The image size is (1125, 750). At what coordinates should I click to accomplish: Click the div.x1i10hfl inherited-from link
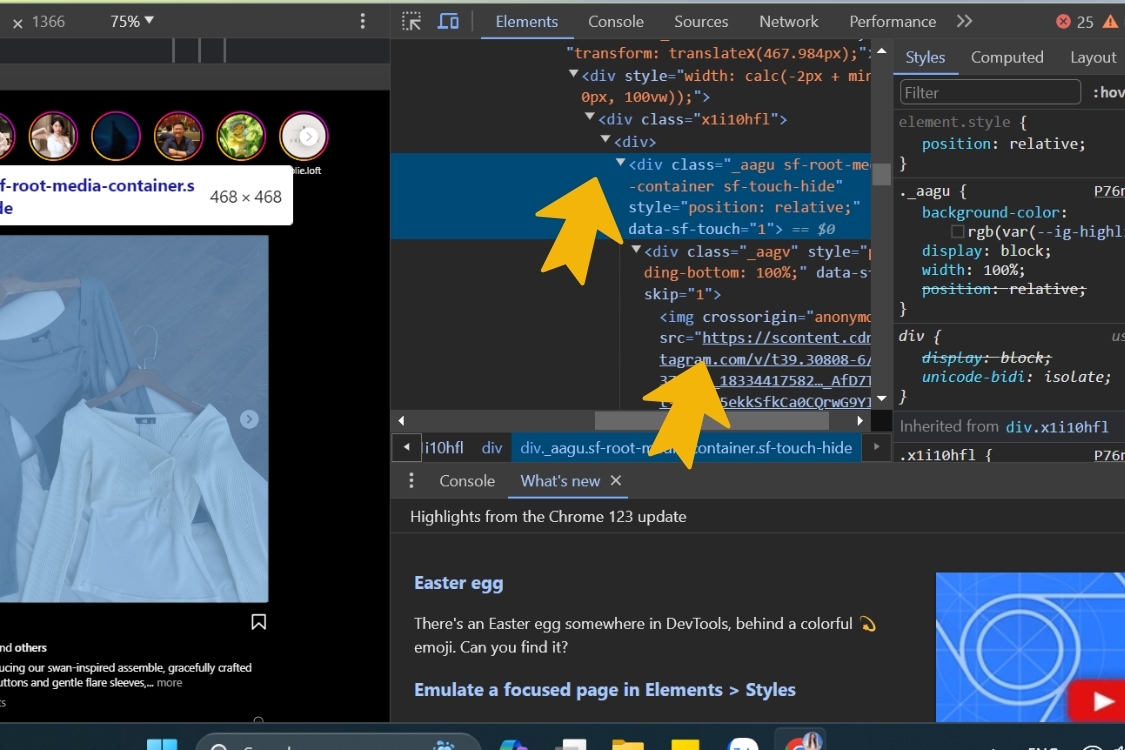pyautogui.click(x=1057, y=427)
